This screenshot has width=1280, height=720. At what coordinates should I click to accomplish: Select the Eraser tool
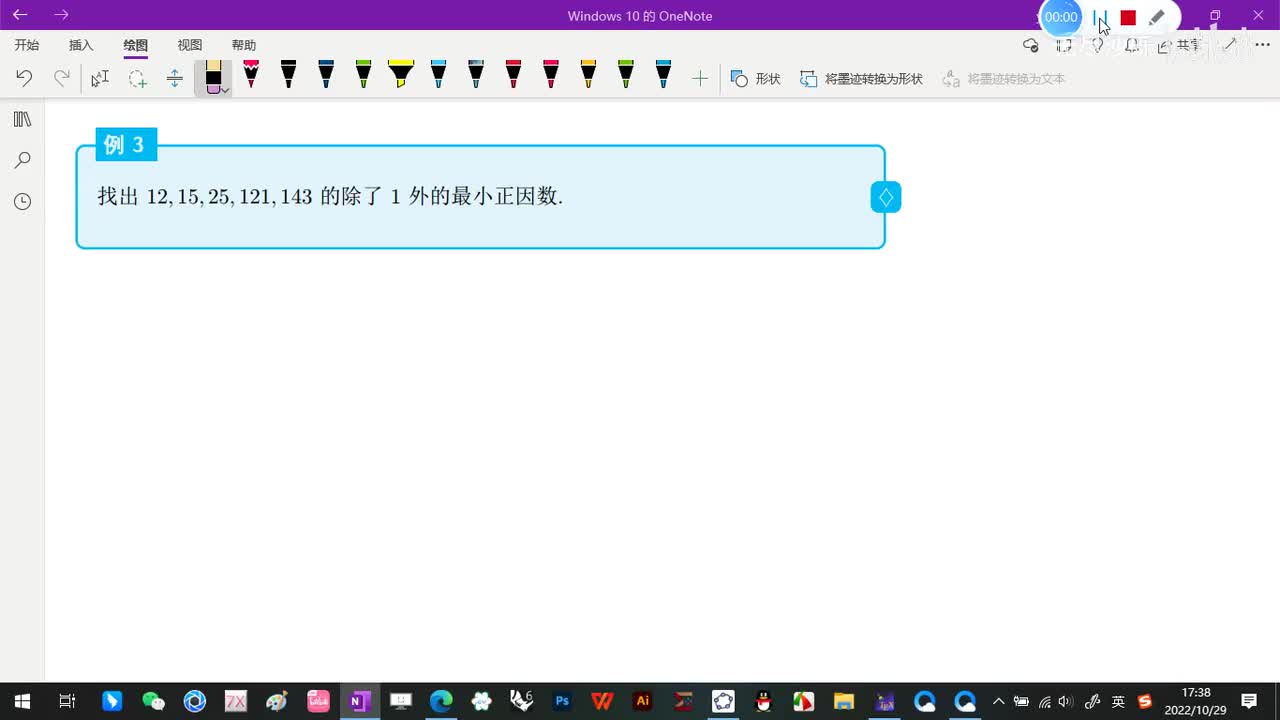(x=212, y=77)
